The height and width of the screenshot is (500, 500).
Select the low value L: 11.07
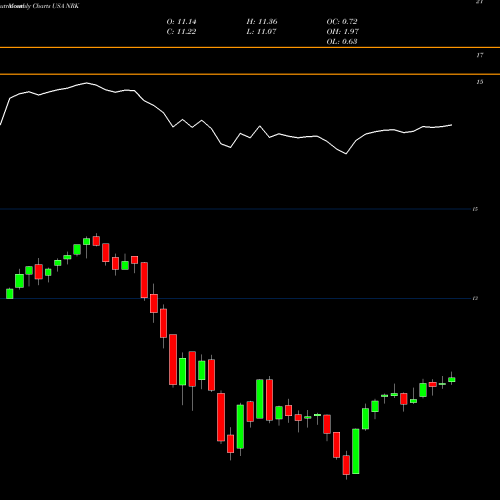[x=262, y=32]
